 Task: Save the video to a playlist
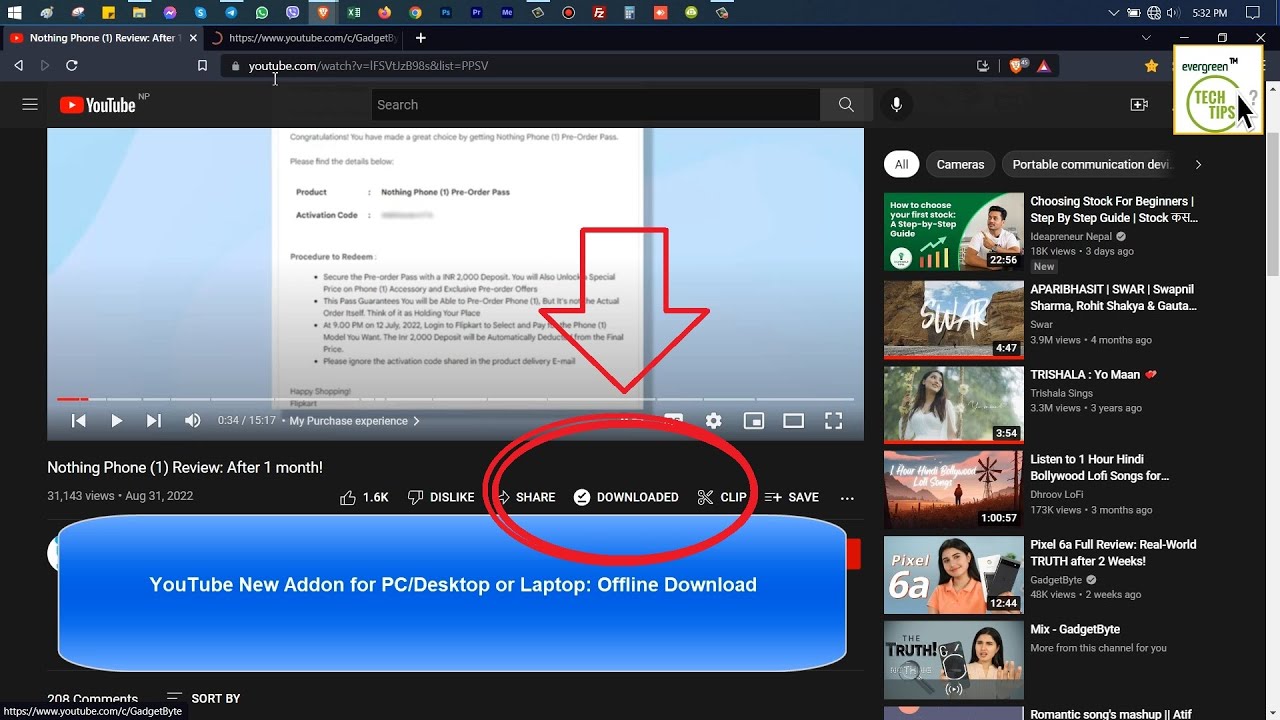792,497
